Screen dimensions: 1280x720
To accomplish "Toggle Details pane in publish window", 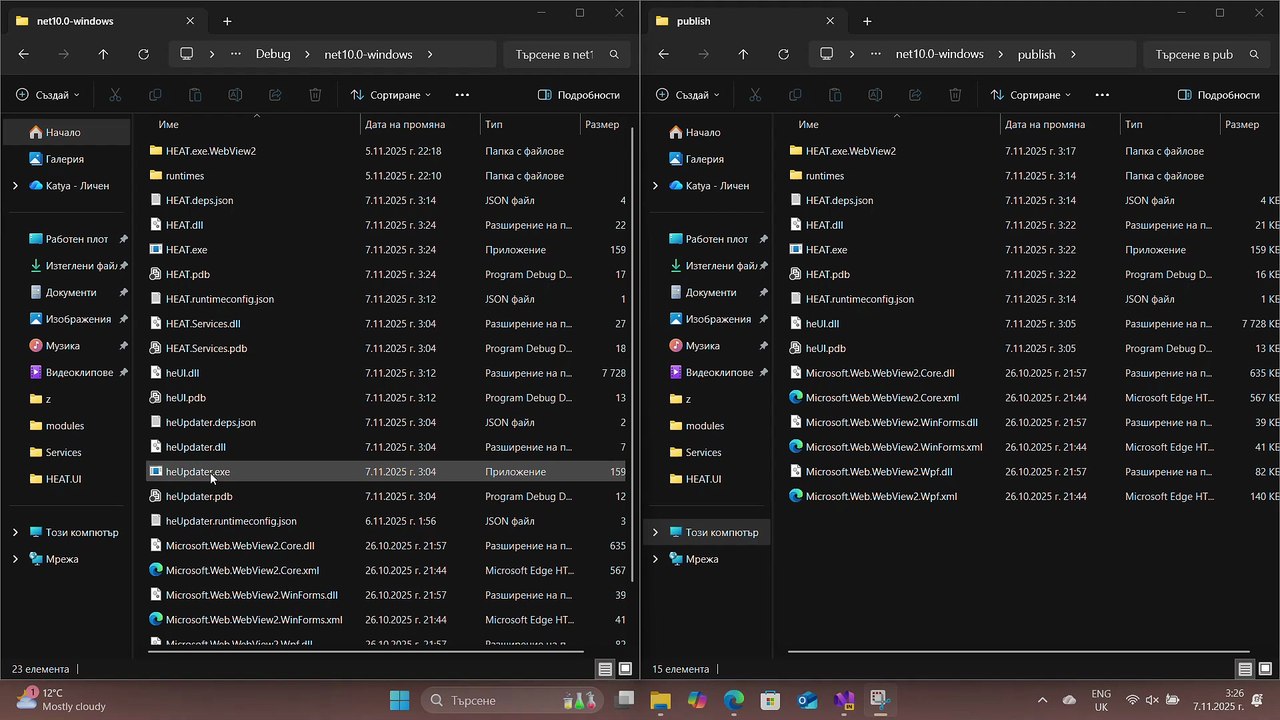I will [1219, 95].
